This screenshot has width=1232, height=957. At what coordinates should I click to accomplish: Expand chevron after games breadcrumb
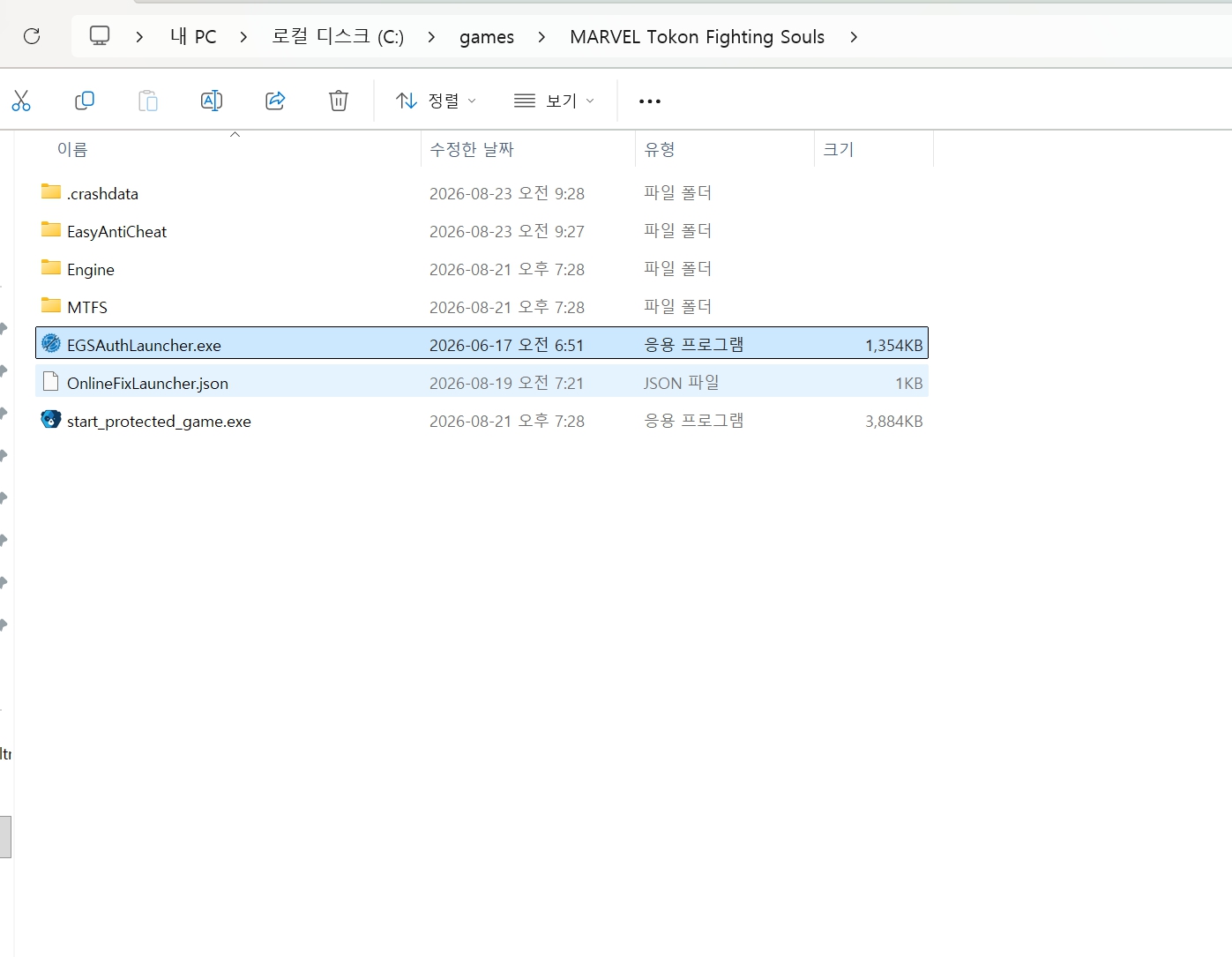(541, 37)
